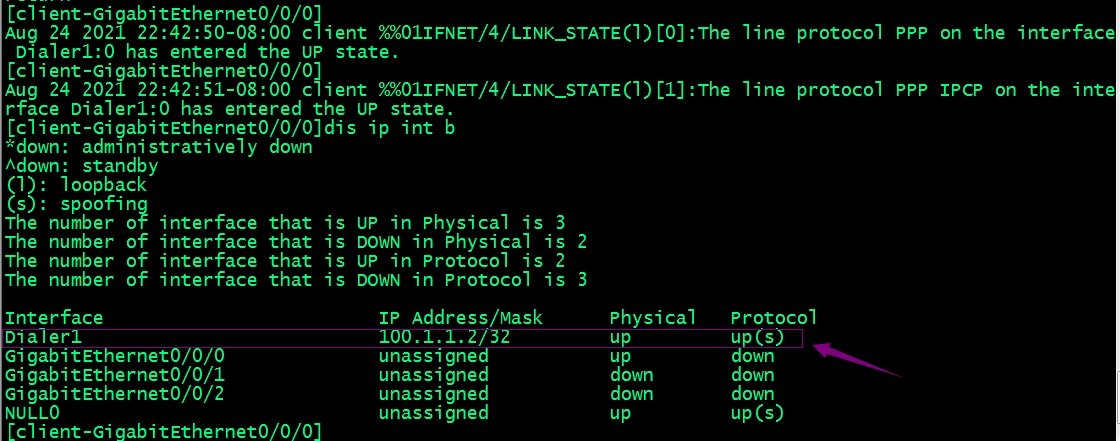Click the GigabitEthernet0/0/2 interface entry
The height and width of the screenshot is (441, 1120).
coord(114,394)
